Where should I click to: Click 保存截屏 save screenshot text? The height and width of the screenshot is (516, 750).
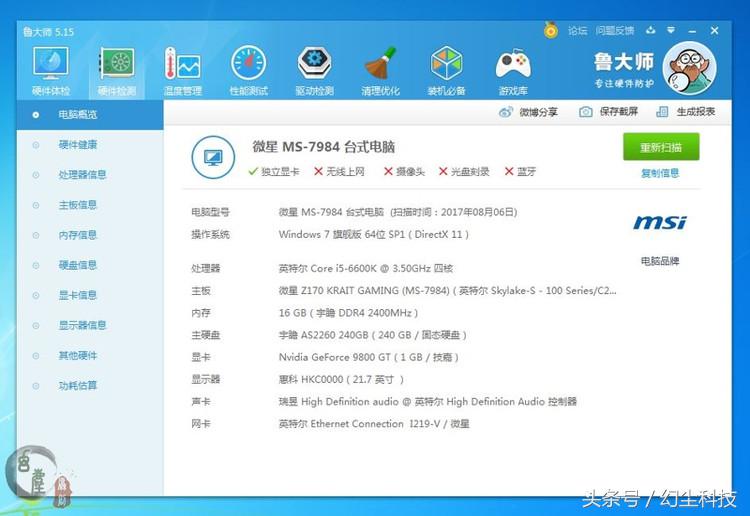click(x=618, y=112)
